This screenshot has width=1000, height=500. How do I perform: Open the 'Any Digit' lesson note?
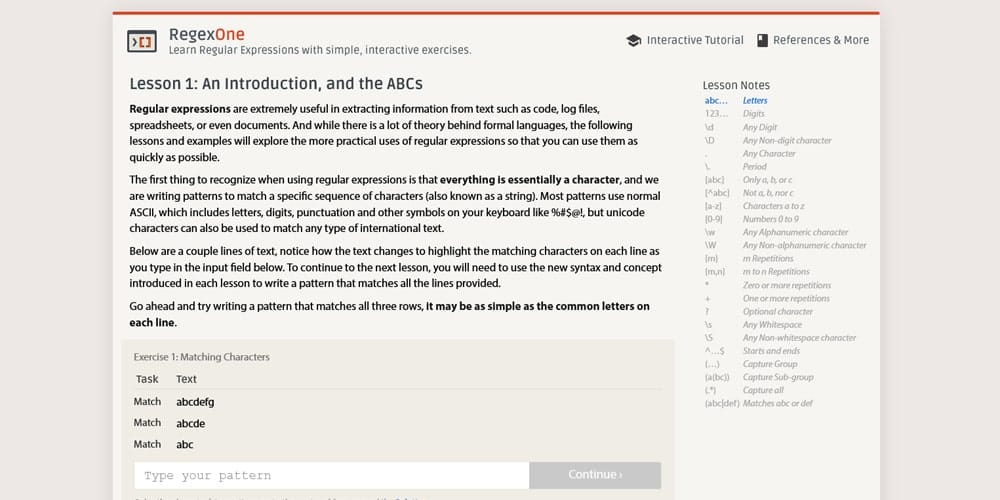coord(760,127)
